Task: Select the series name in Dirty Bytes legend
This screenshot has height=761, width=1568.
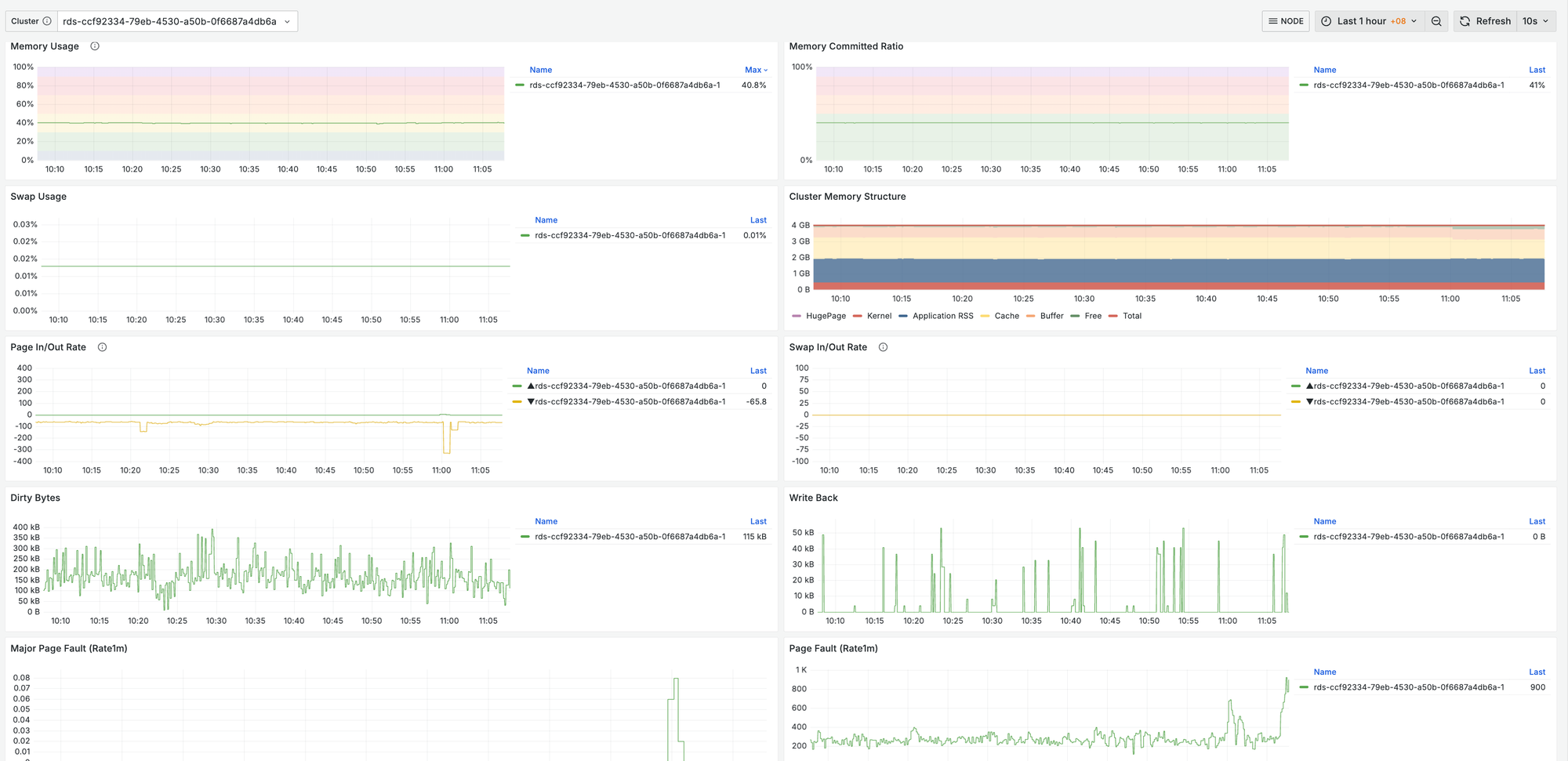Action: pos(630,537)
